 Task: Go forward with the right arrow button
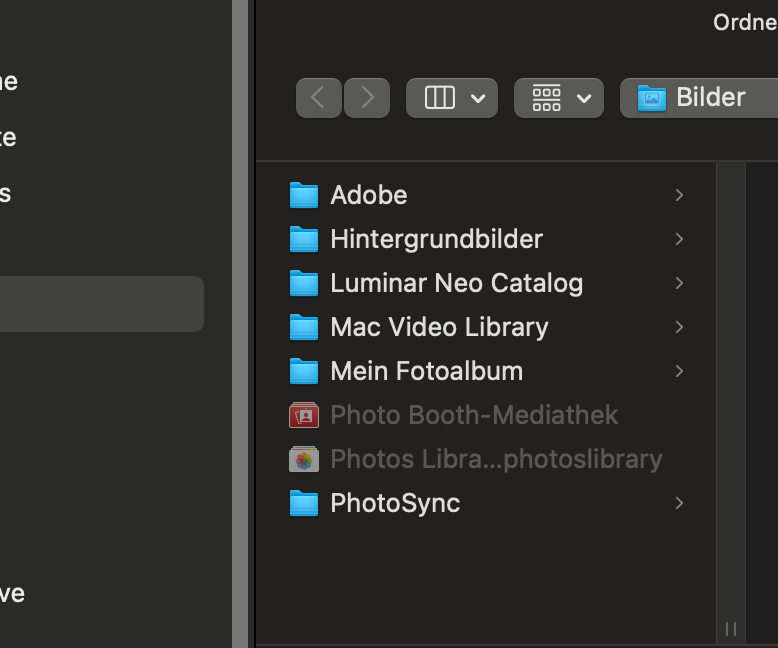click(367, 98)
